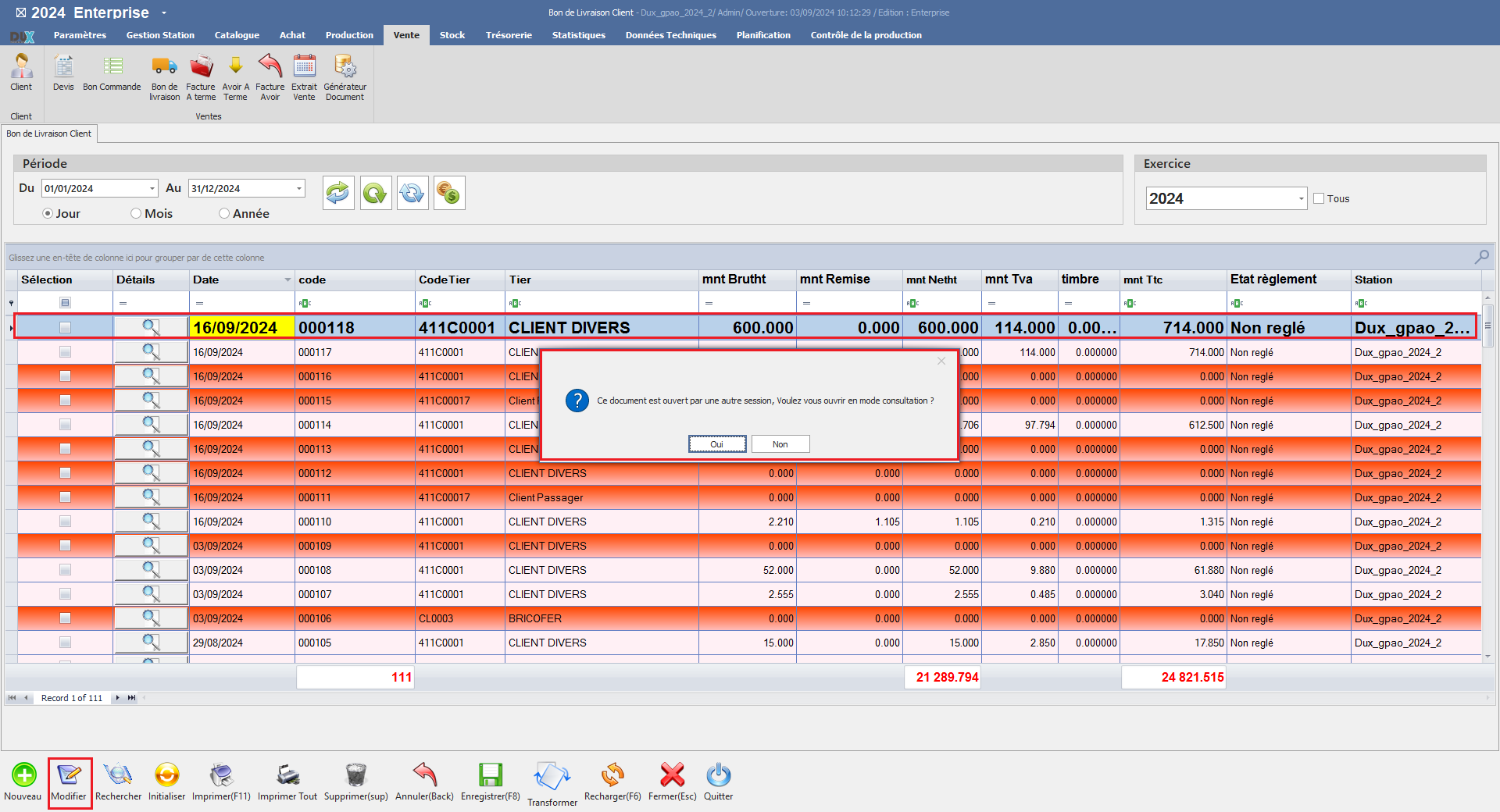Click Non in the consultation dialog
Screen dimensions: 1500x812
(x=780, y=444)
